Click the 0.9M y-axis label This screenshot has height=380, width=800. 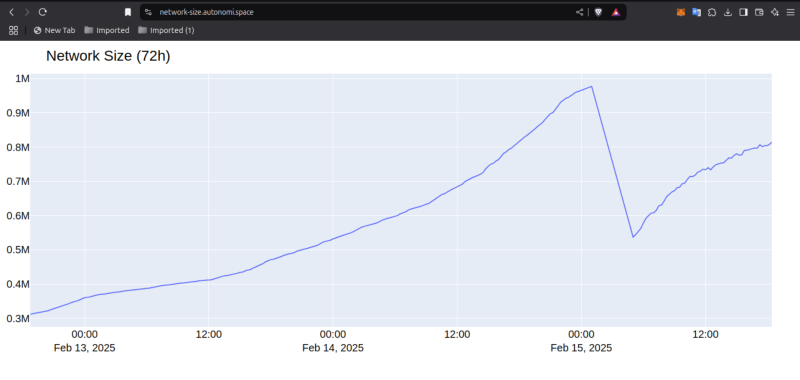(18, 113)
